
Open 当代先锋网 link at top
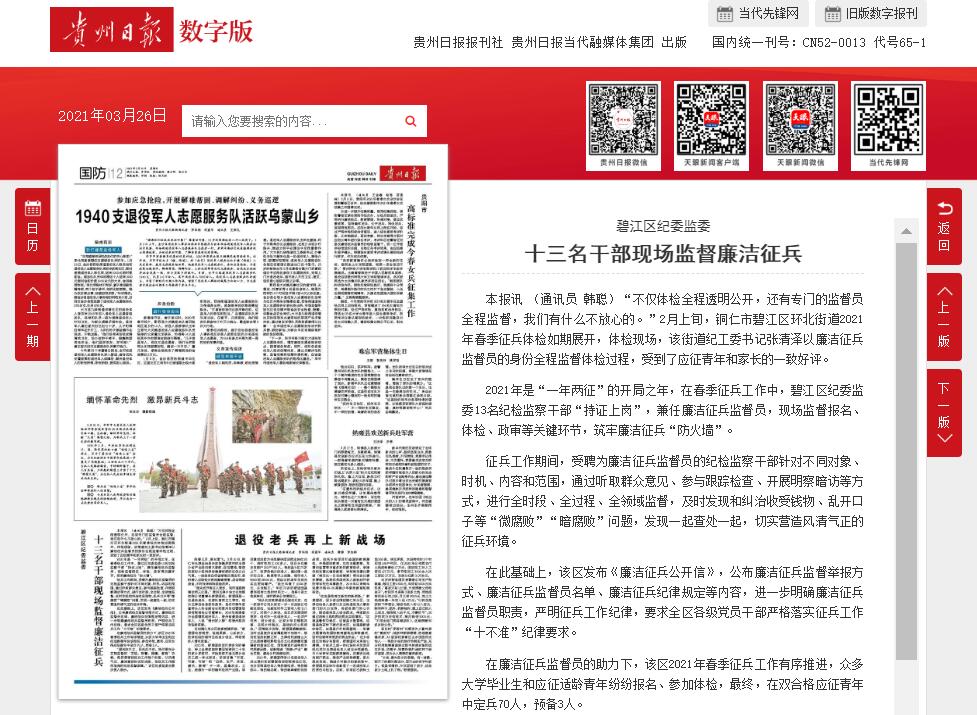[758, 13]
